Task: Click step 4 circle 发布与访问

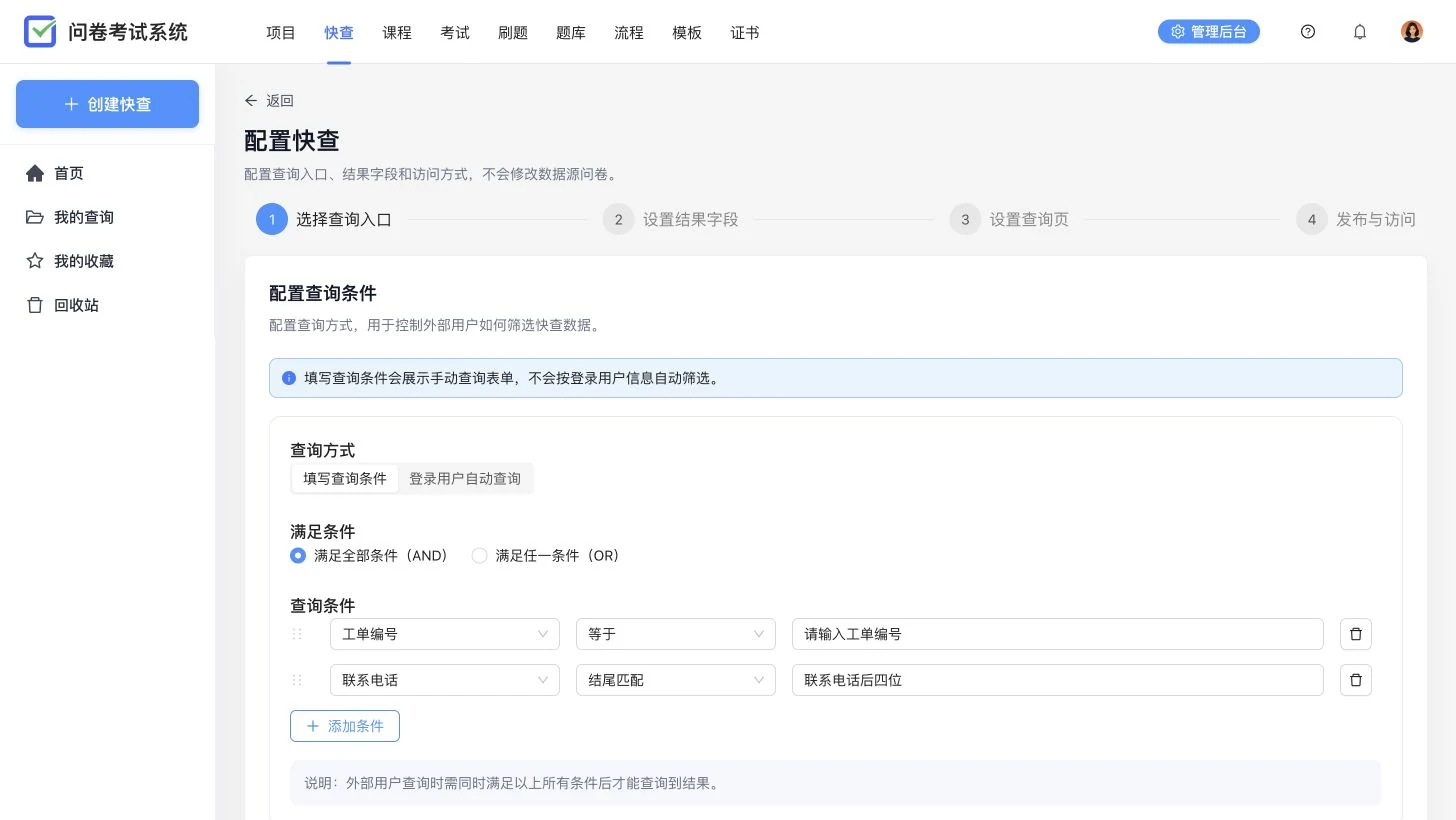Action: 1312,219
